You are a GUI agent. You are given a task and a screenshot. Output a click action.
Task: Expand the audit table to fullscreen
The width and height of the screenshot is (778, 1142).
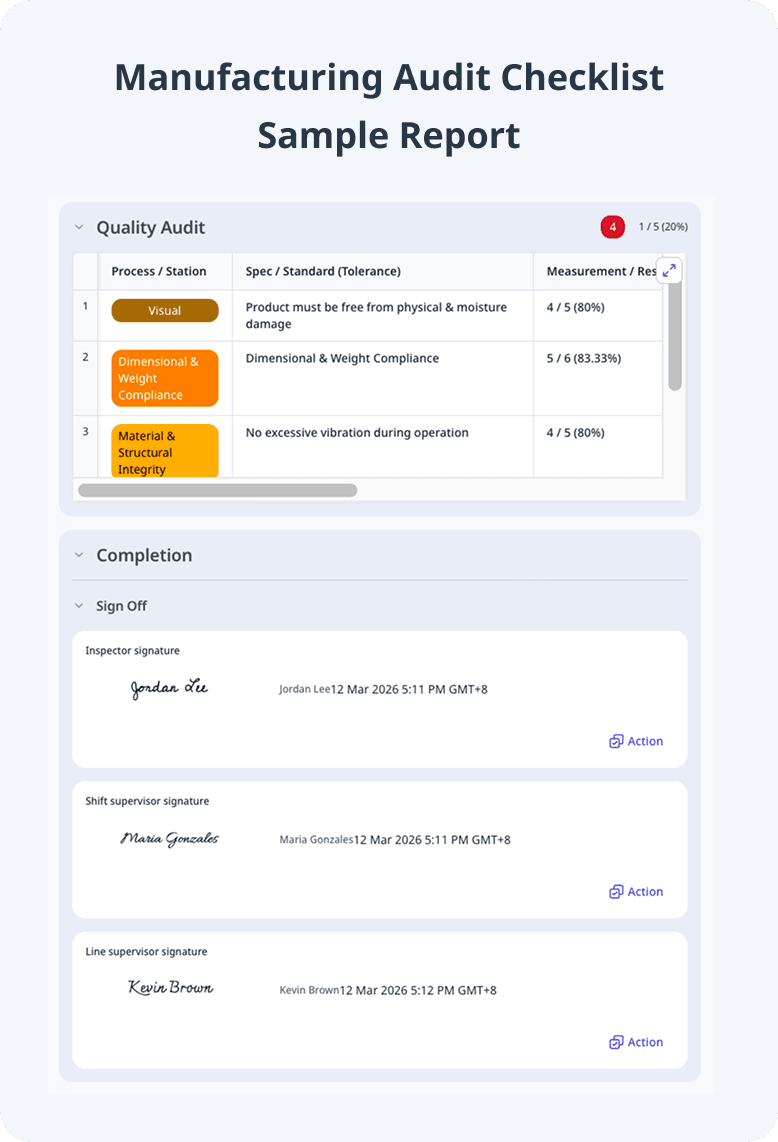(669, 270)
